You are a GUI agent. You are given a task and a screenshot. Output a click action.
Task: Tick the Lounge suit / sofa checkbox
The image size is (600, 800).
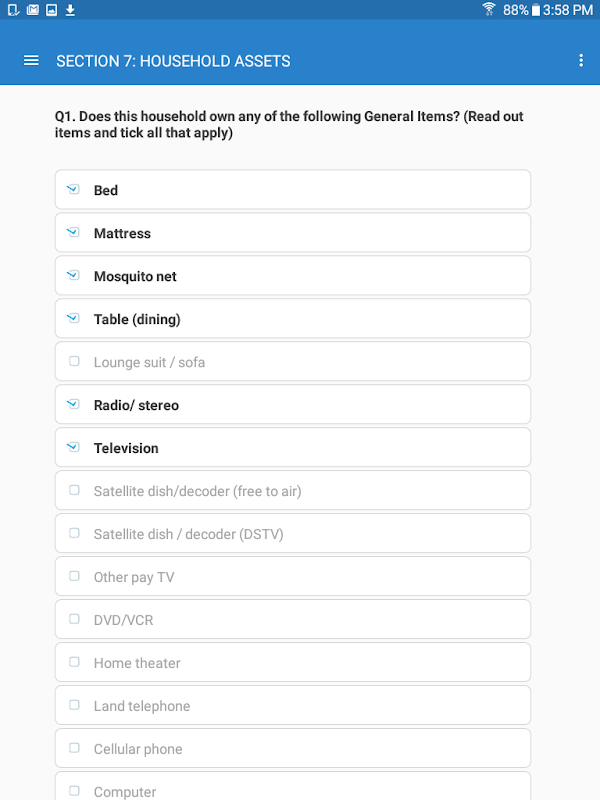click(74, 362)
